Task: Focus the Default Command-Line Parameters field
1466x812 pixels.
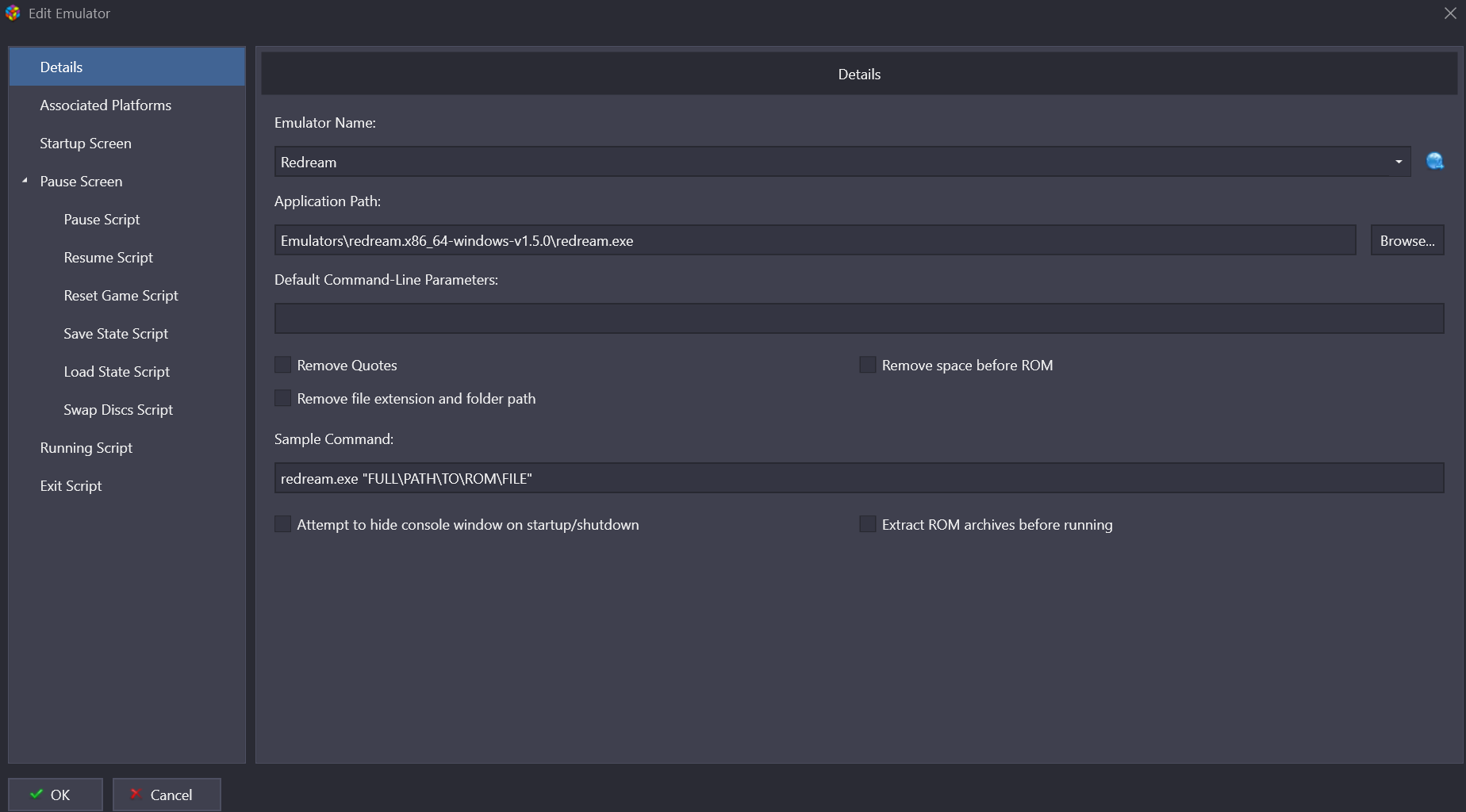Action: pos(859,318)
